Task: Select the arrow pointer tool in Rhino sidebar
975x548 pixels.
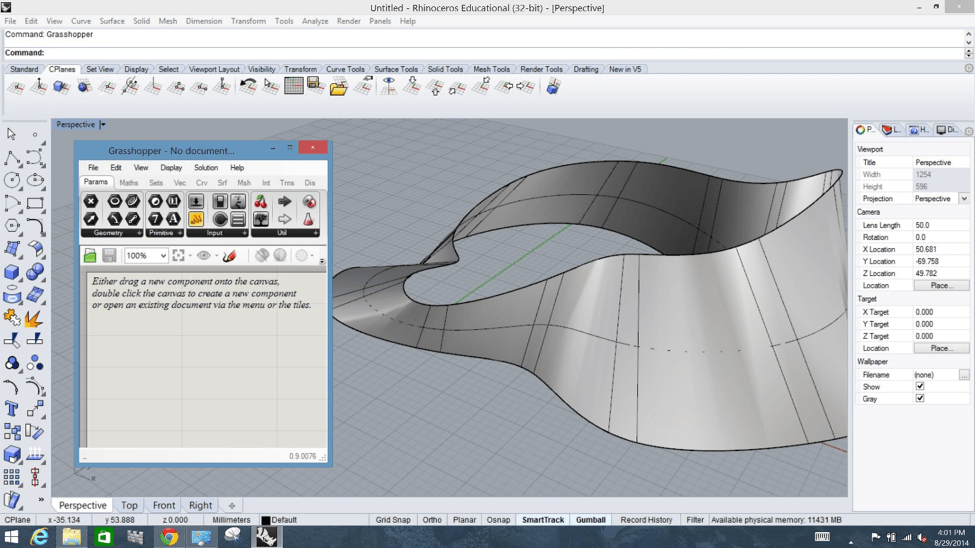Action: 11,134
